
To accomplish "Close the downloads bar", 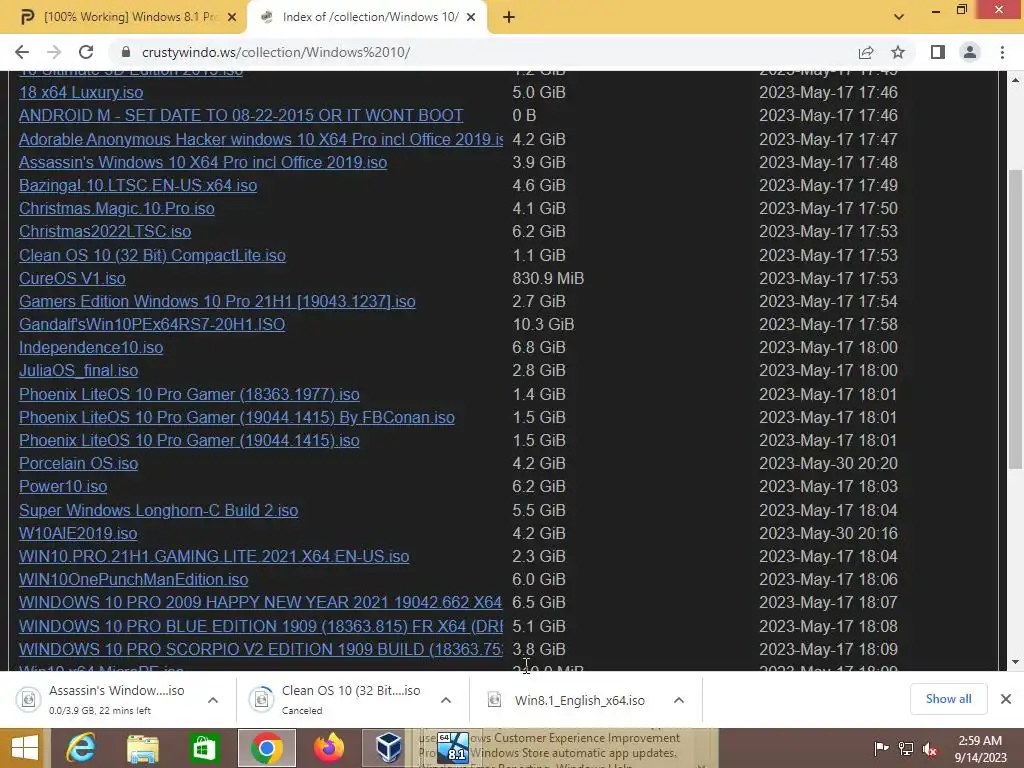I will pyautogui.click(x=1006, y=699).
